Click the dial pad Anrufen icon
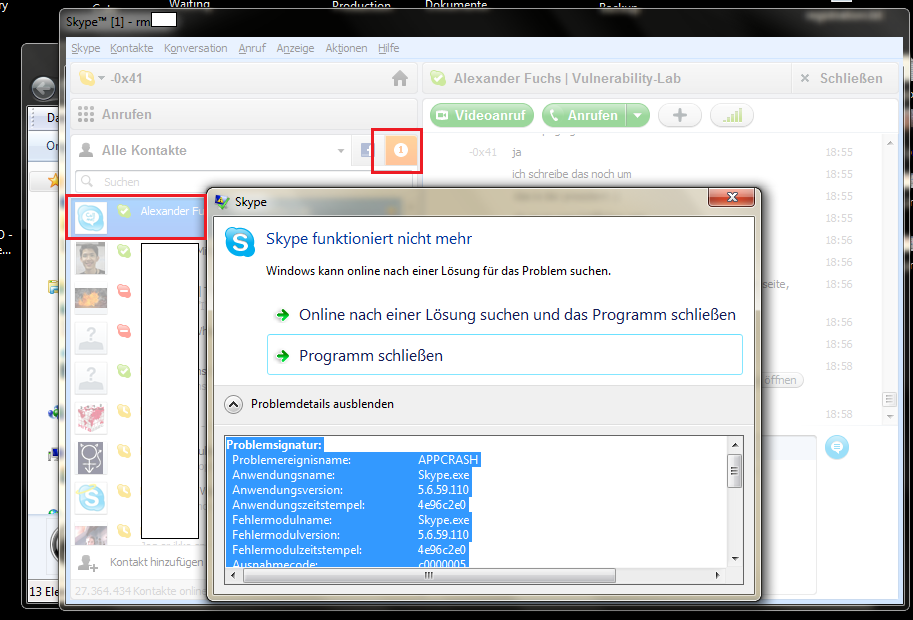Screen dimensions: 913x620 86,114
